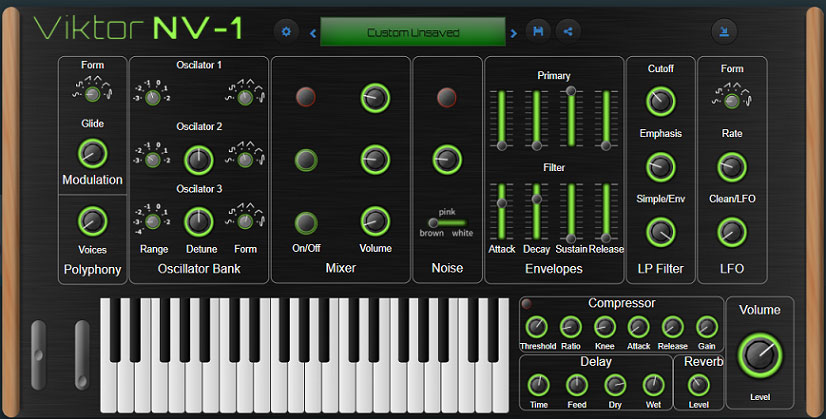This screenshot has height=419, width=826.
Task: Click the LP Filter Cutoff knob
Action: 661,101
